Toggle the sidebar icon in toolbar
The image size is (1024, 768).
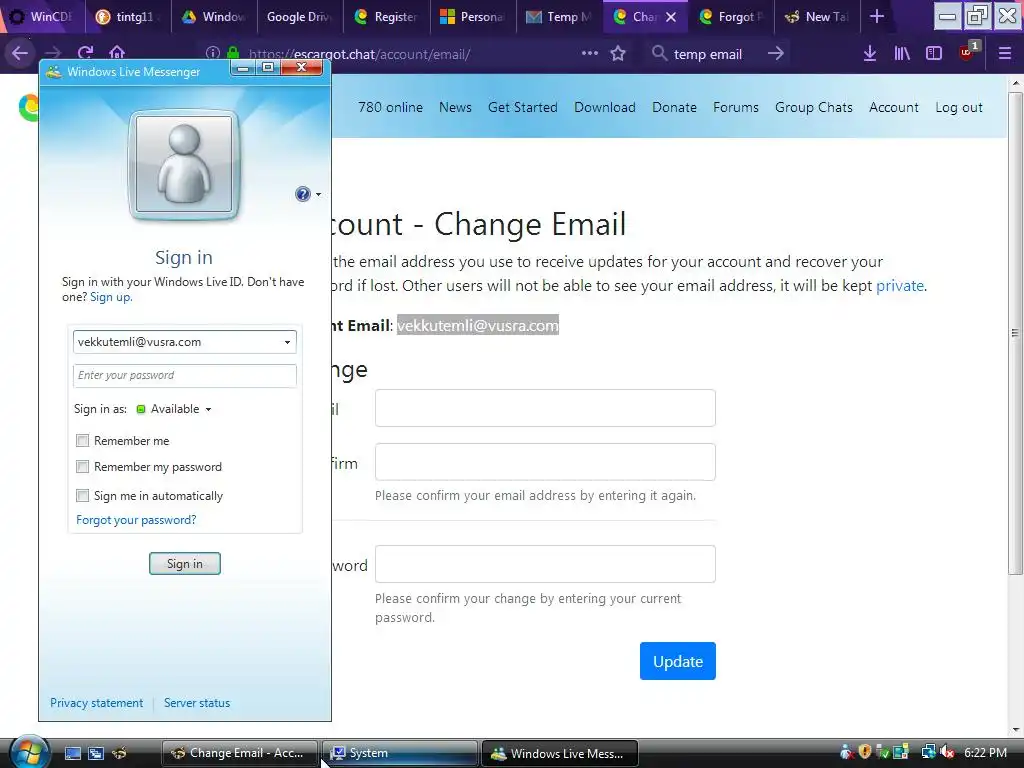point(934,54)
